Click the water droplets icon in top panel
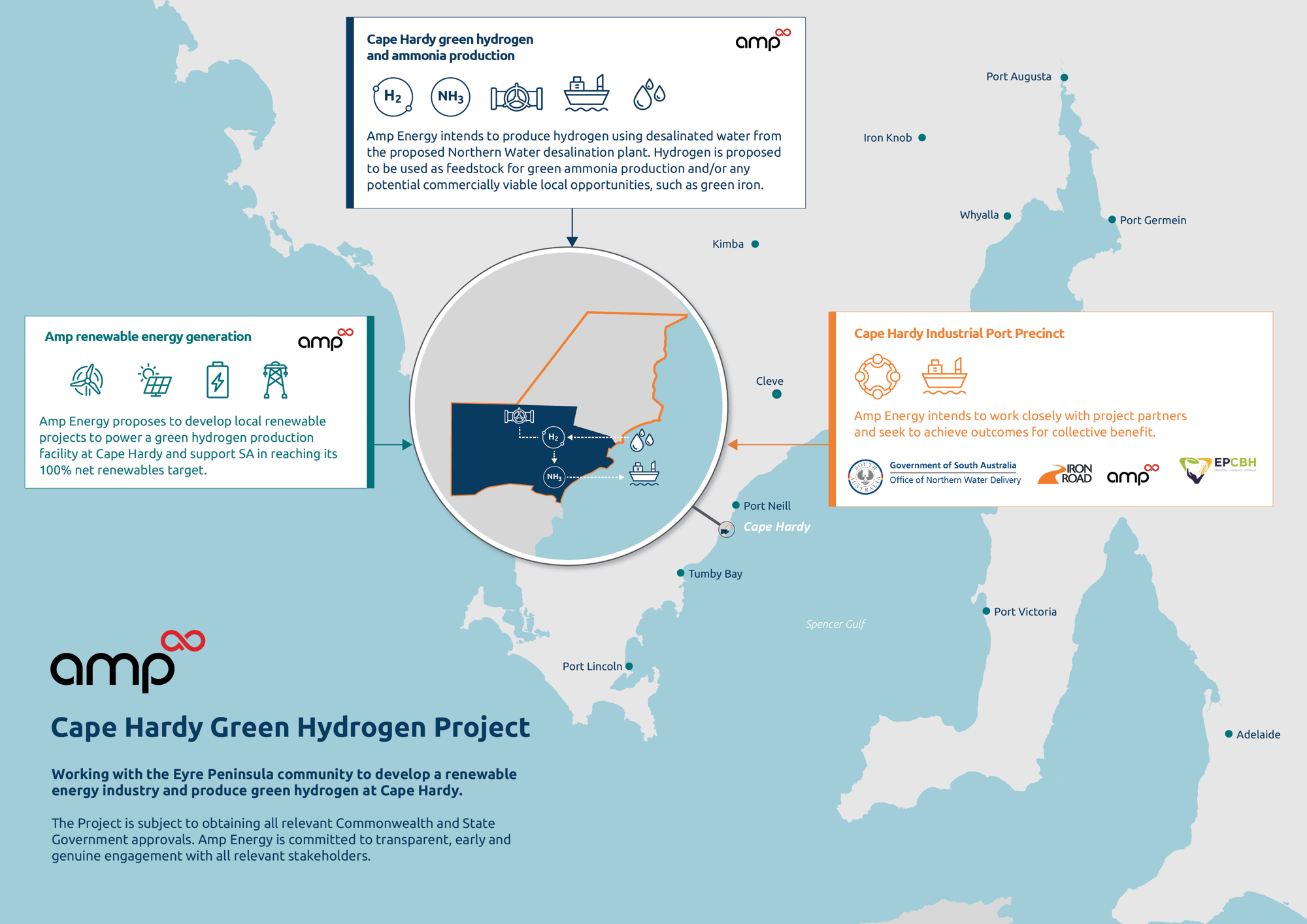 click(x=649, y=95)
